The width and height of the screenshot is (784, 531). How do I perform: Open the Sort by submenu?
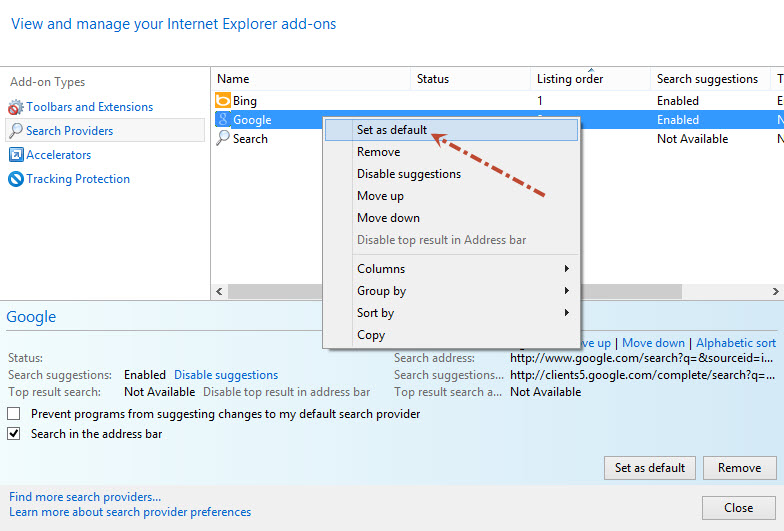(x=451, y=313)
